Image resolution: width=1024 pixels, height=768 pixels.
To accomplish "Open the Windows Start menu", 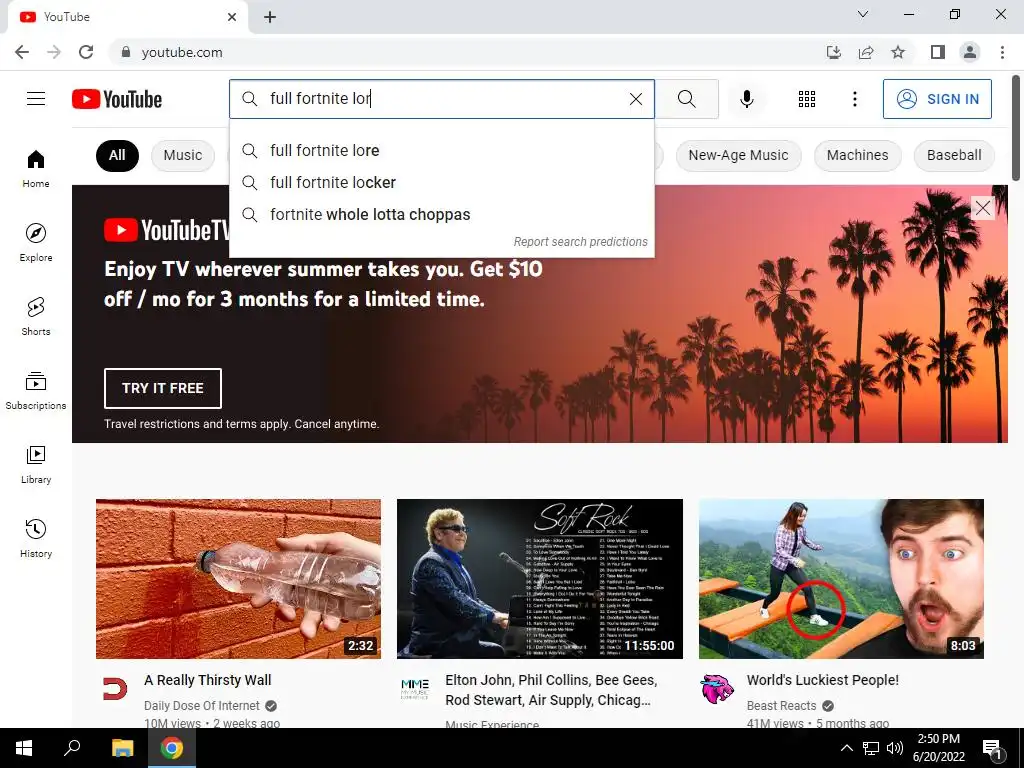I will [24, 748].
